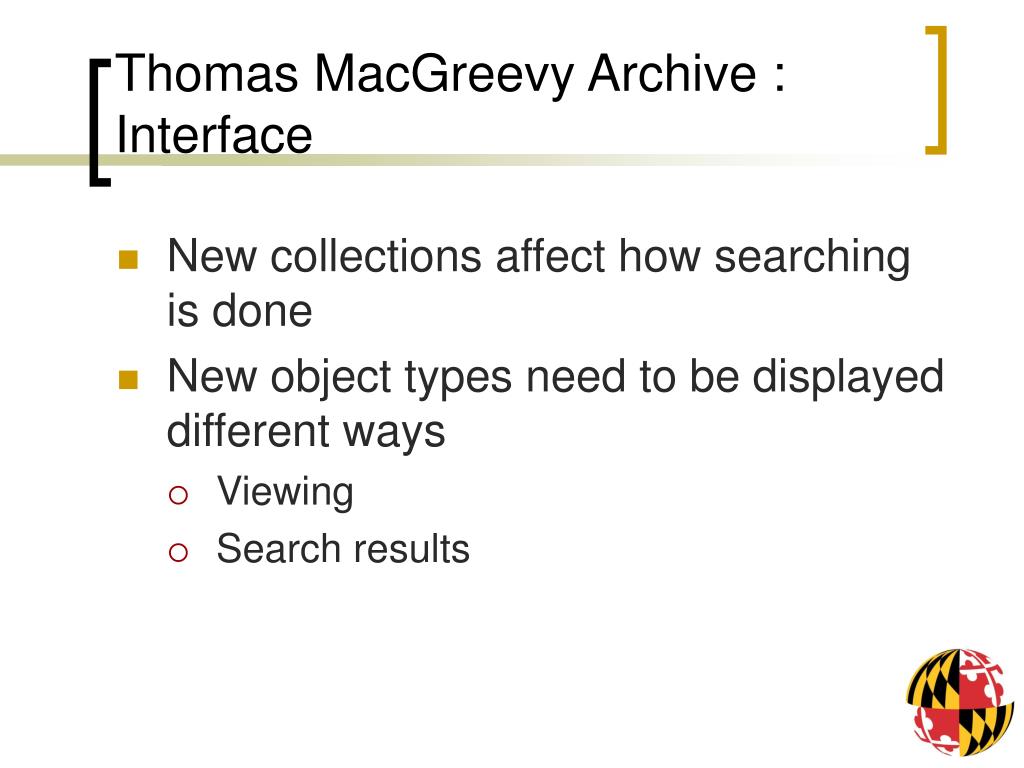Click the University of Maryland globe logo
The height and width of the screenshot is (768, 1024).
click(961, 702)
